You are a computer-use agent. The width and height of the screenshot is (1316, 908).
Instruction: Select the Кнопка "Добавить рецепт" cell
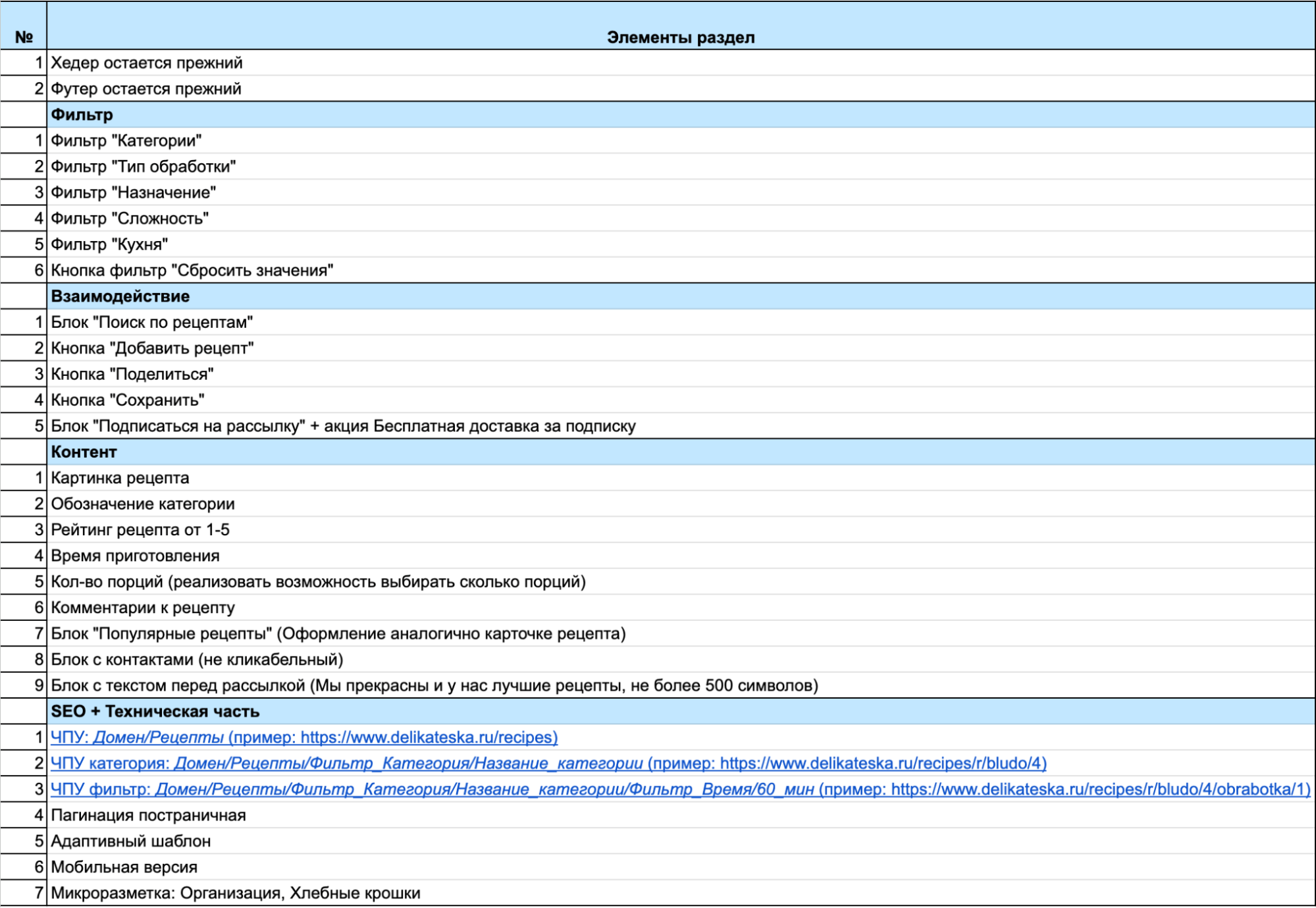[152, 348]
